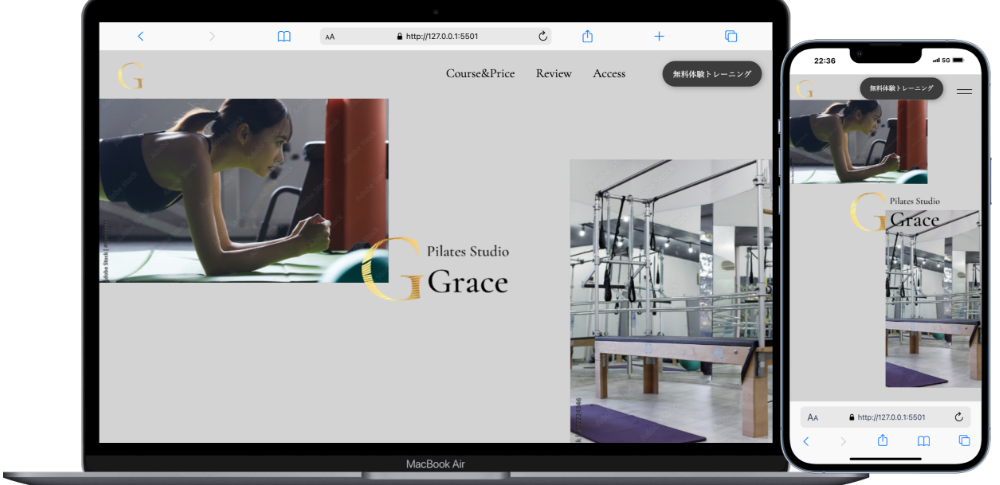Tap the bookmarks icon in iPhone bottom toolbar
This screenshot has height=485, width=1000.
tap(924, 441)
